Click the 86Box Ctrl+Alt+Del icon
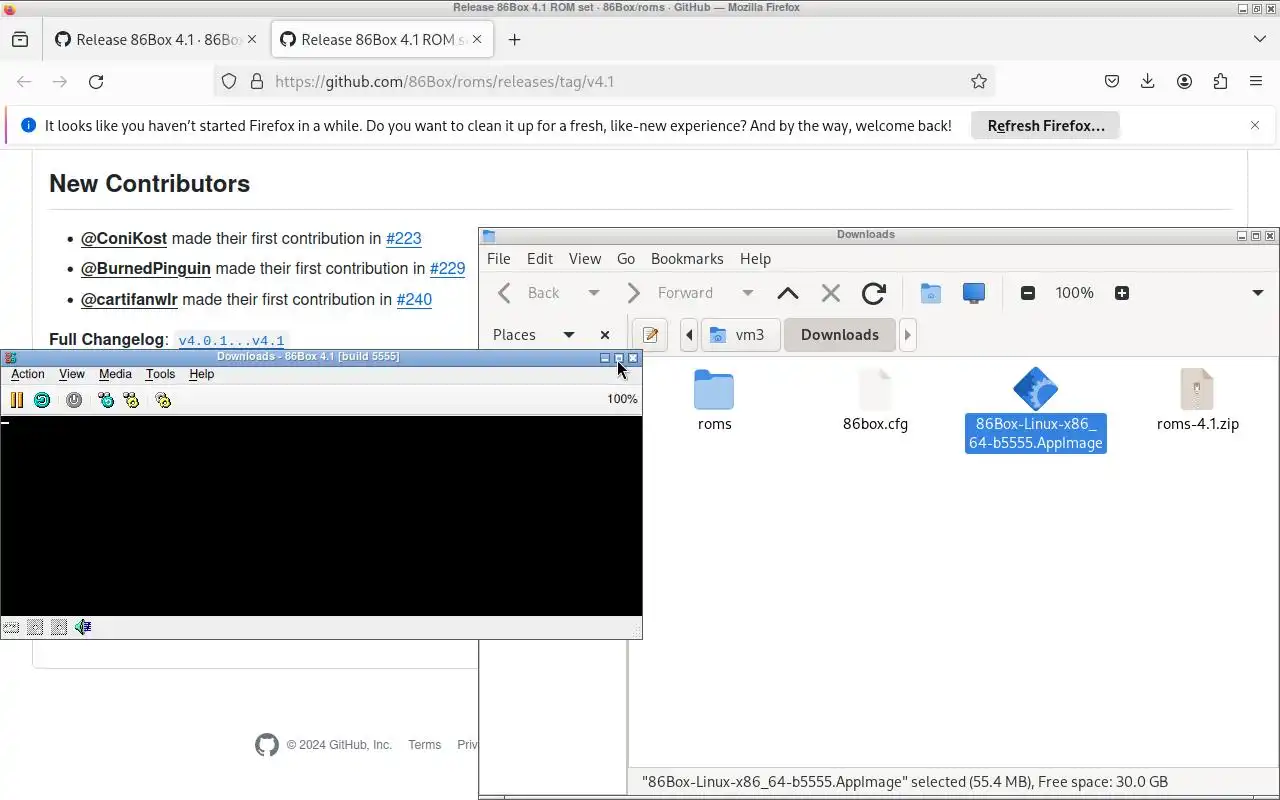Image resolution: width=1280 pixels, height=800 pixels. 106,400
